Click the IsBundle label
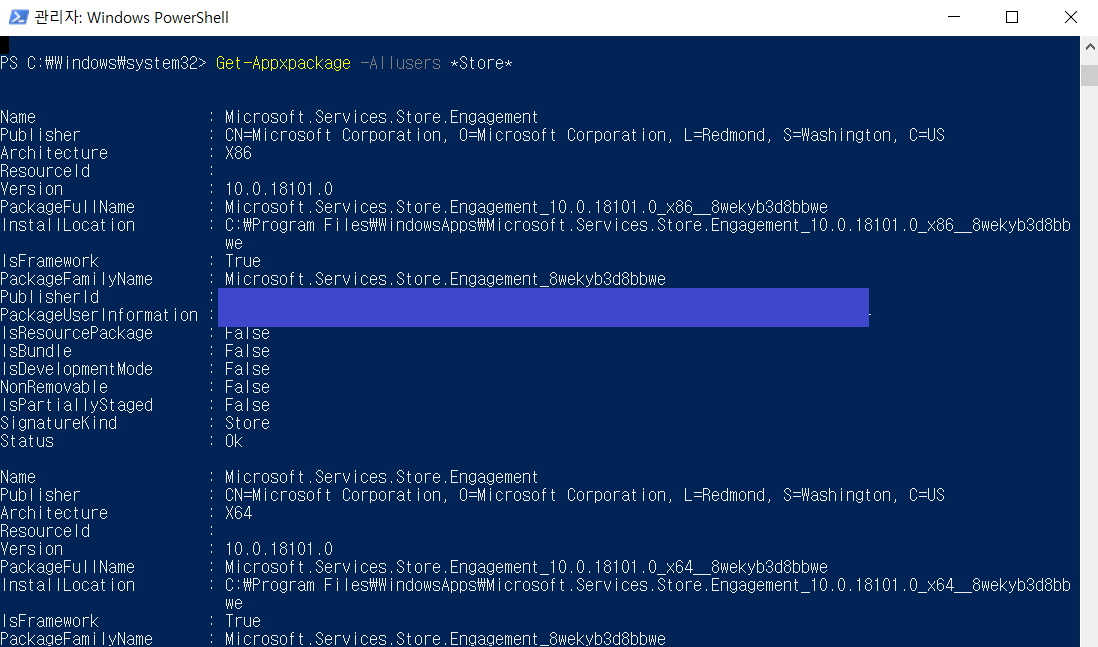Screen dimensions: 1098x647 coord(36,351)
